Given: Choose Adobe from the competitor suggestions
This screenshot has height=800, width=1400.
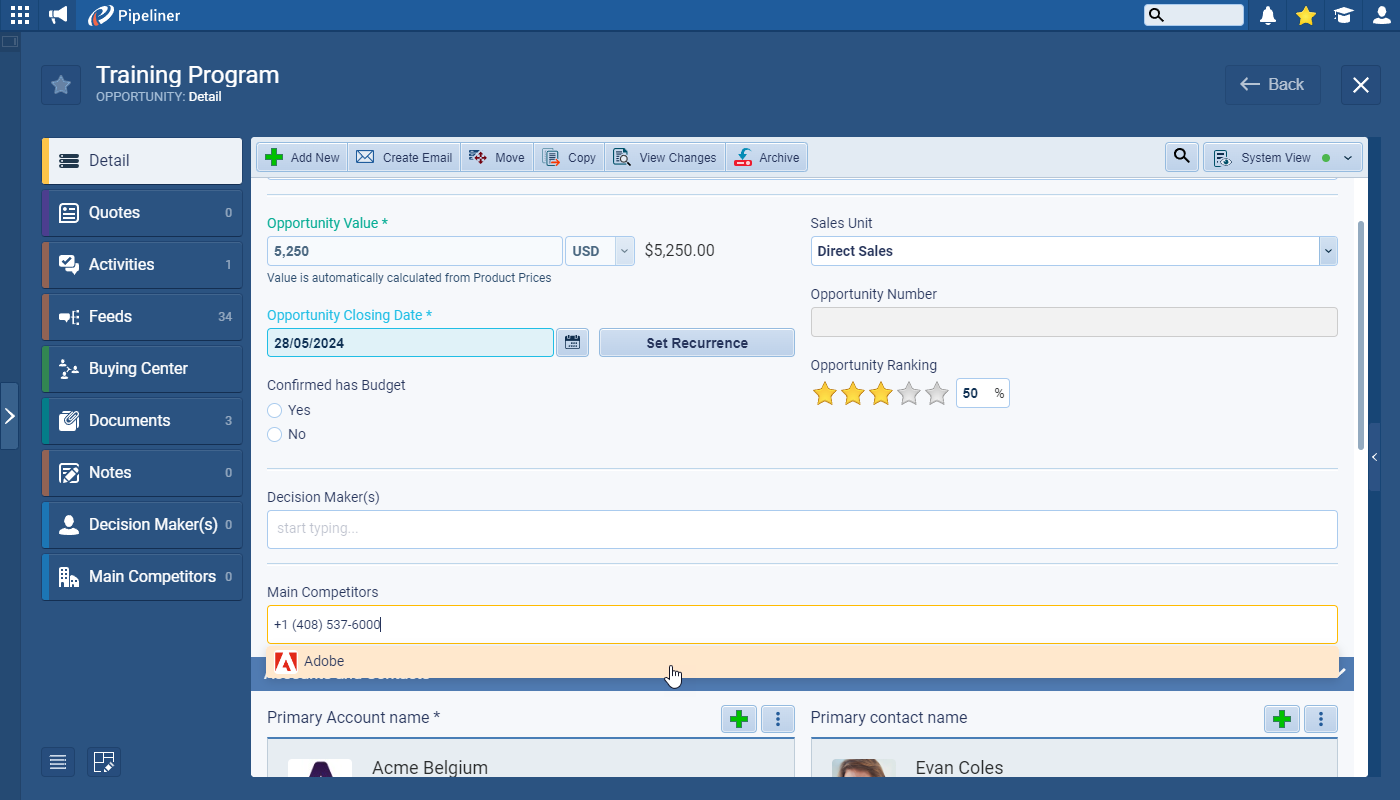Looking at the screenshot, I should 324,661.
